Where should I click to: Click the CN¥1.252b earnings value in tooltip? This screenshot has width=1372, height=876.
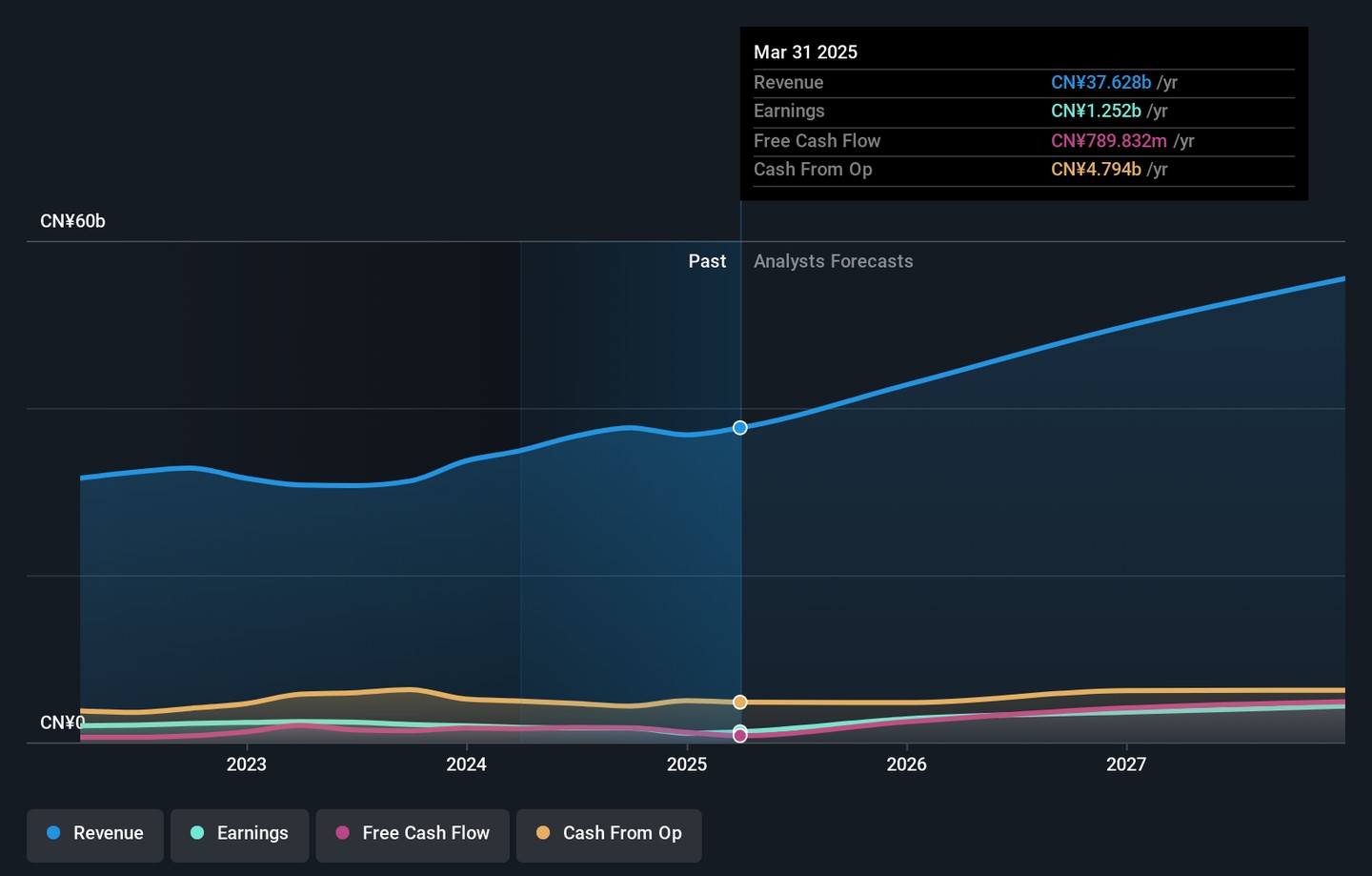click(1096, 112)
